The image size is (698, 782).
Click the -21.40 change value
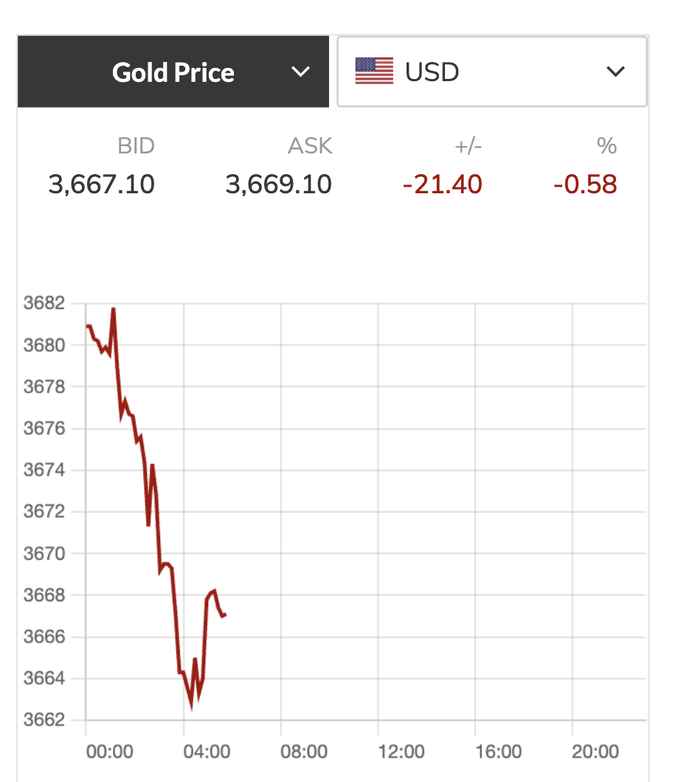(442, 184)
